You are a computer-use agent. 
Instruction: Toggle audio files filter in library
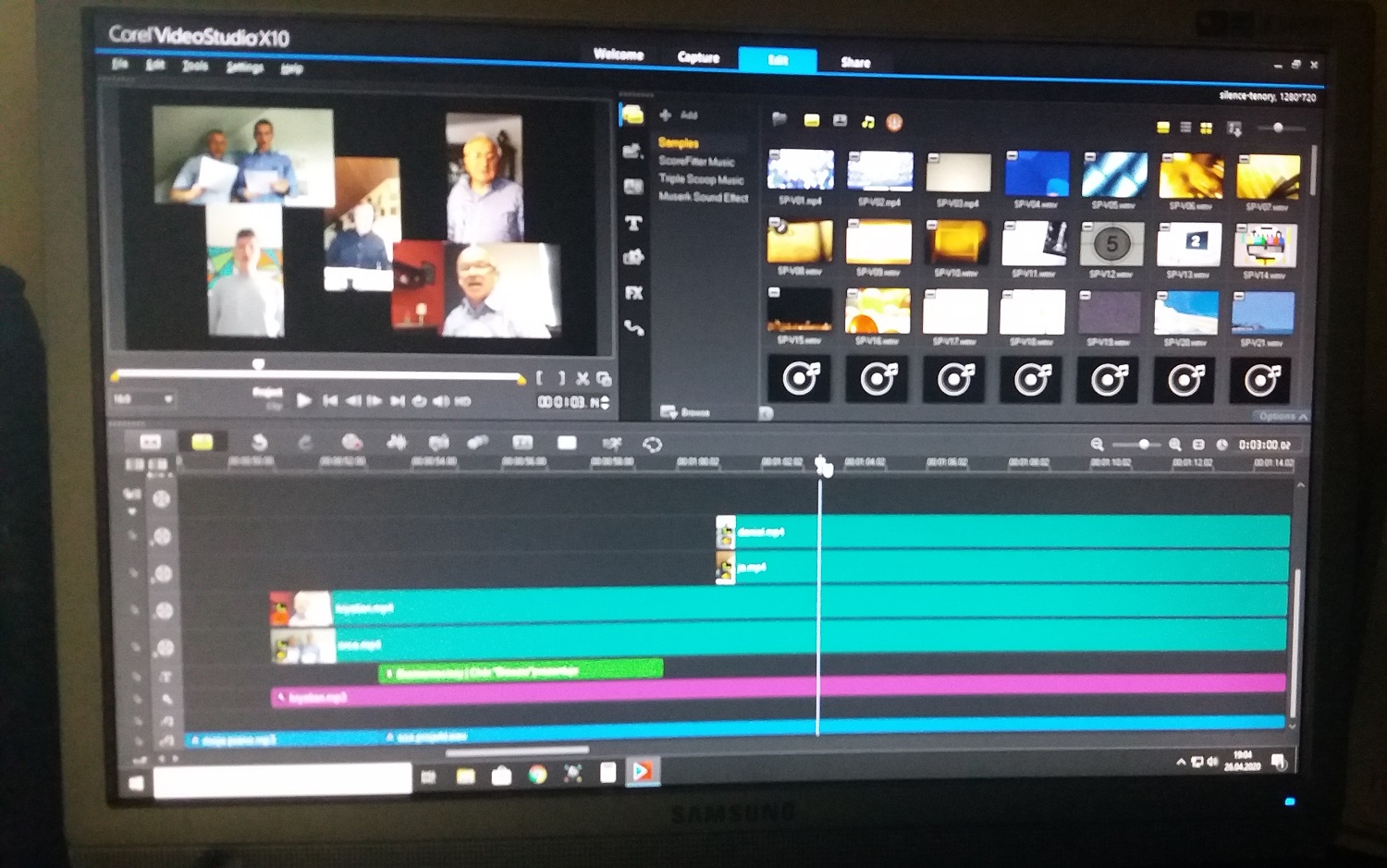click(x=867, y=122)
